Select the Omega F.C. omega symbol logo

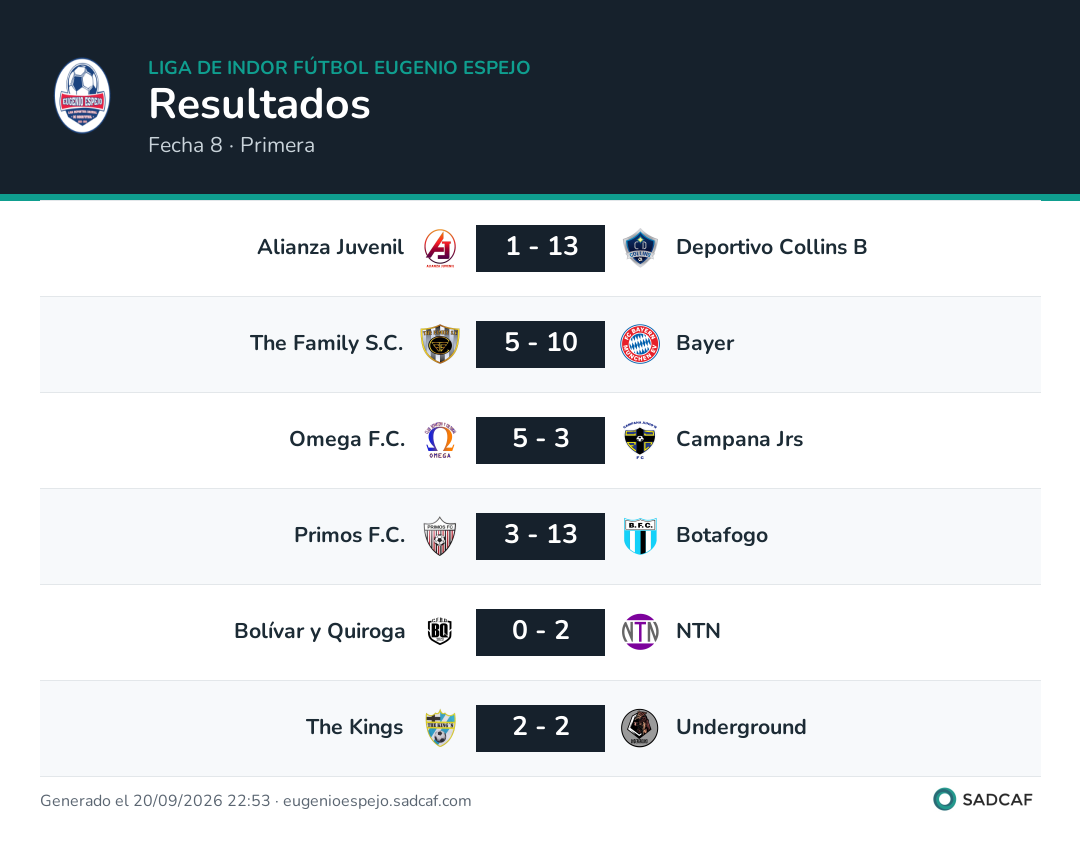point(439,439)
